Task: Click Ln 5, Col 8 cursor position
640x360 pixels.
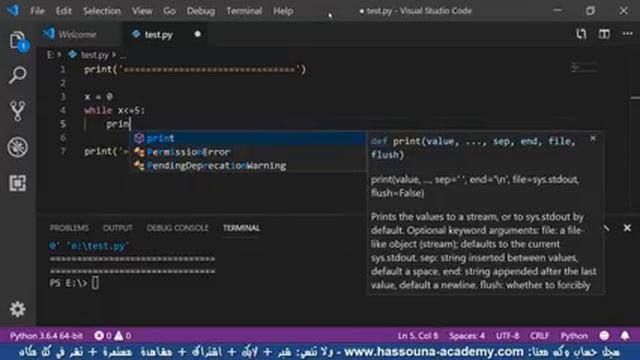Action: [418, 336]
